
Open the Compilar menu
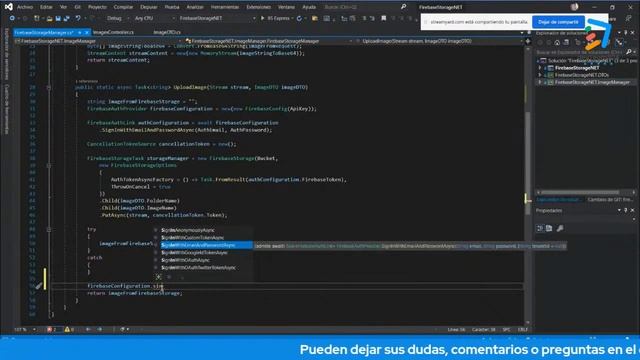pos(123,7)
